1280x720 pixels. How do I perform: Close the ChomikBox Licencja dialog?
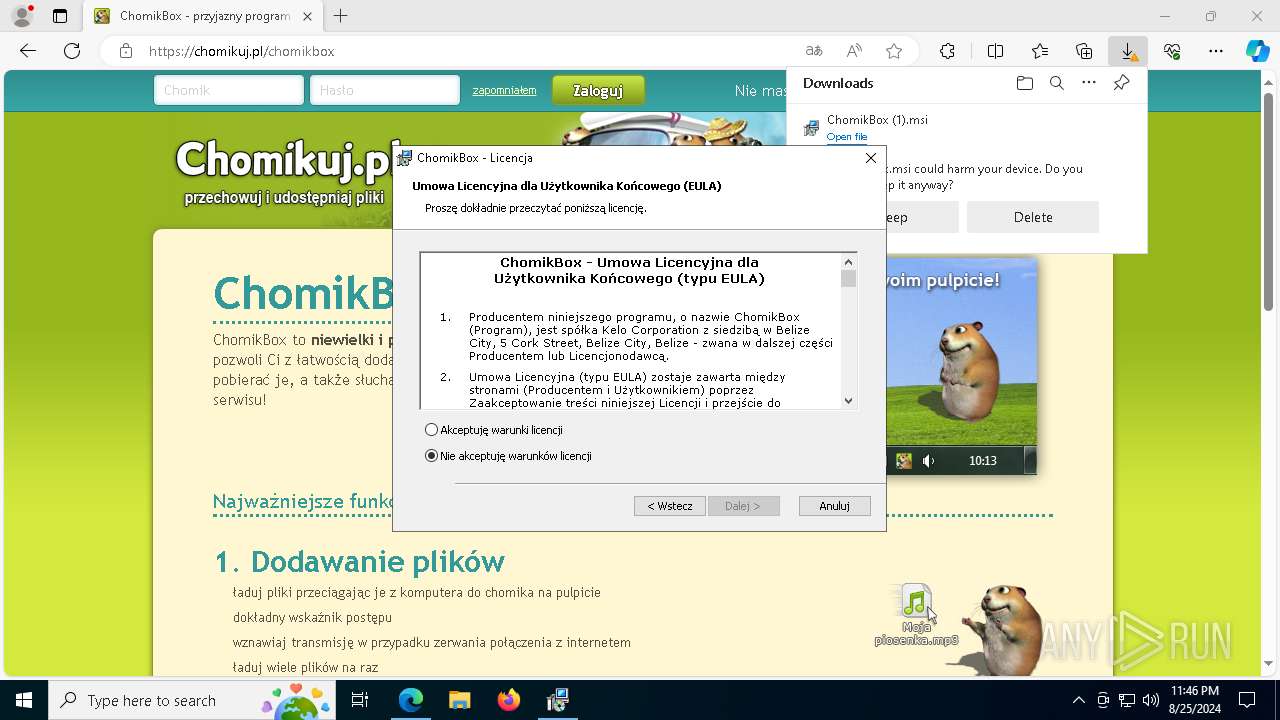pyautogui.click(x=870, y=158)
